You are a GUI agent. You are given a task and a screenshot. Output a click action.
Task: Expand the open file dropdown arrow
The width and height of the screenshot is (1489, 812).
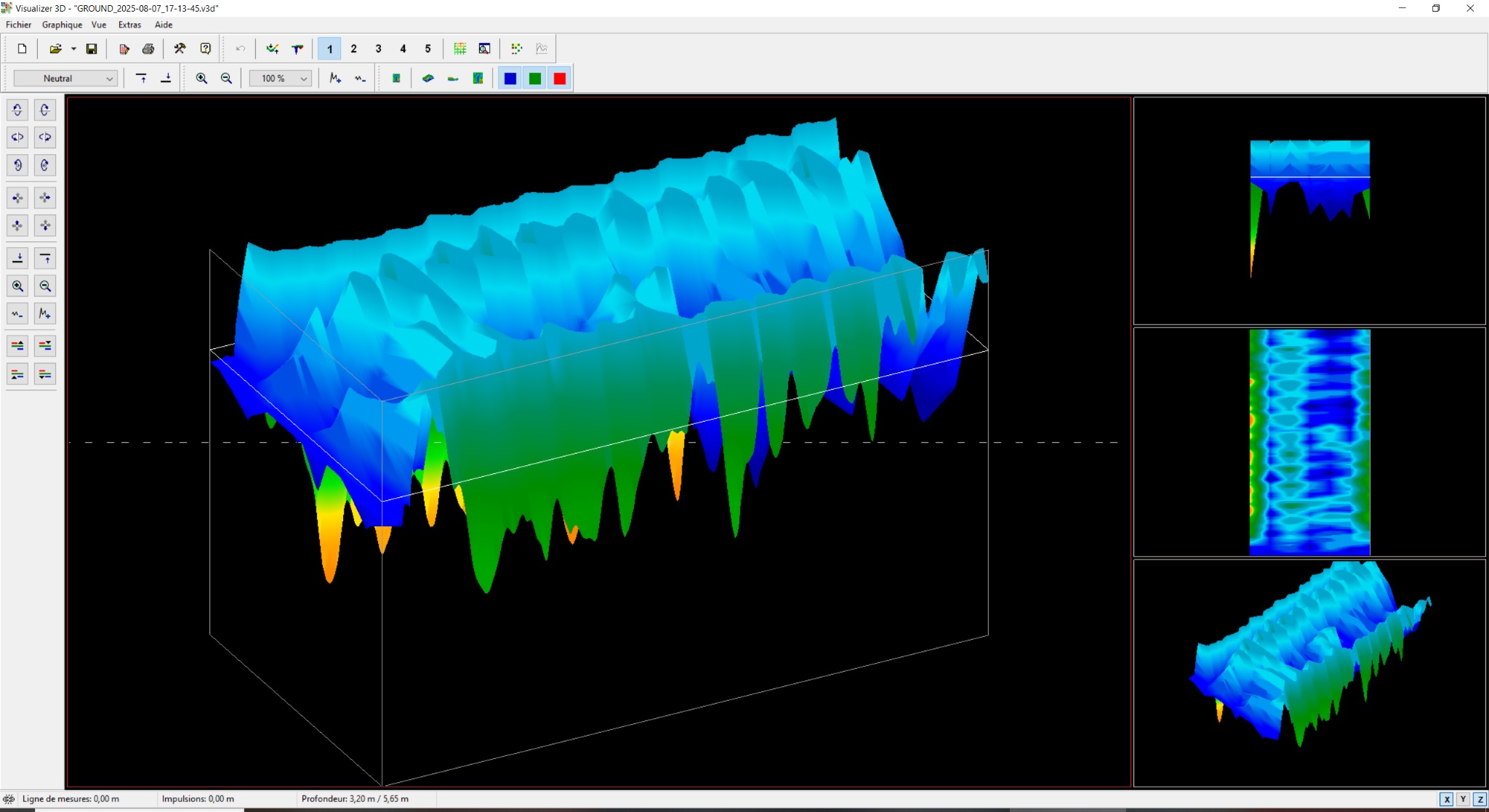(73, 49)
